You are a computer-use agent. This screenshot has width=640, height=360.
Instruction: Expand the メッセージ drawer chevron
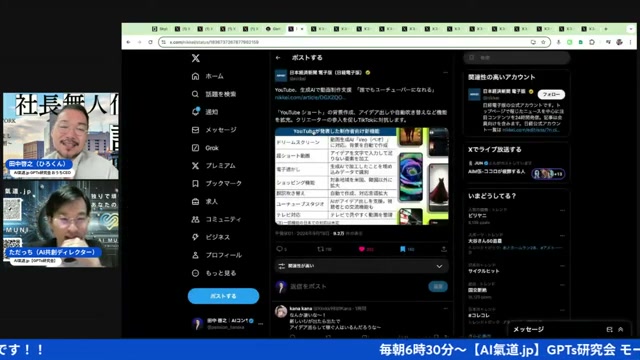pos(620,329)
